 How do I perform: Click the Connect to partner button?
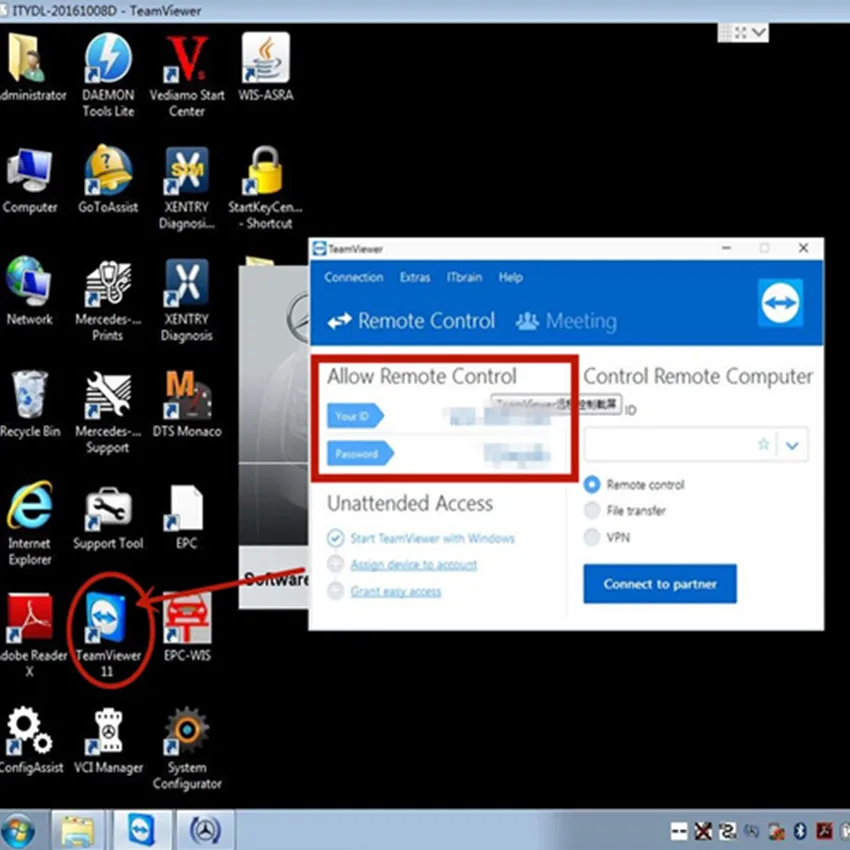660,584
